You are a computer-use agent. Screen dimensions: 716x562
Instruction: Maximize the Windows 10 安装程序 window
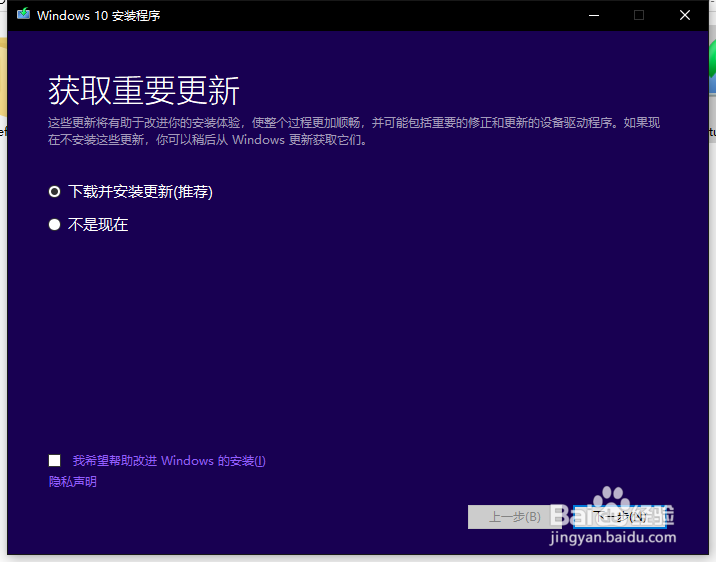tap(639, 15)
